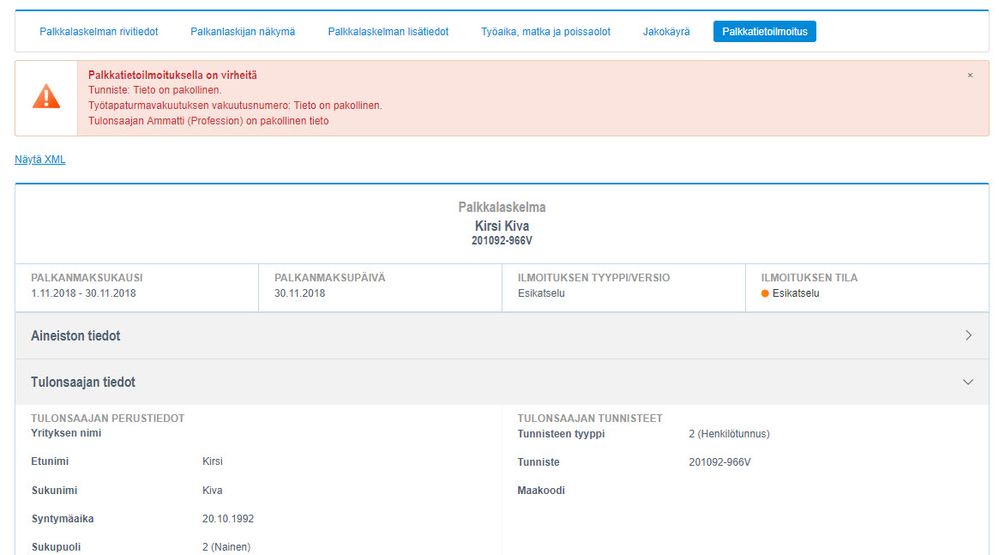The height and width of the screenshot is (555, 999).
Task: Click the Etunimi value Kirsi
Action: coord(213,461)
